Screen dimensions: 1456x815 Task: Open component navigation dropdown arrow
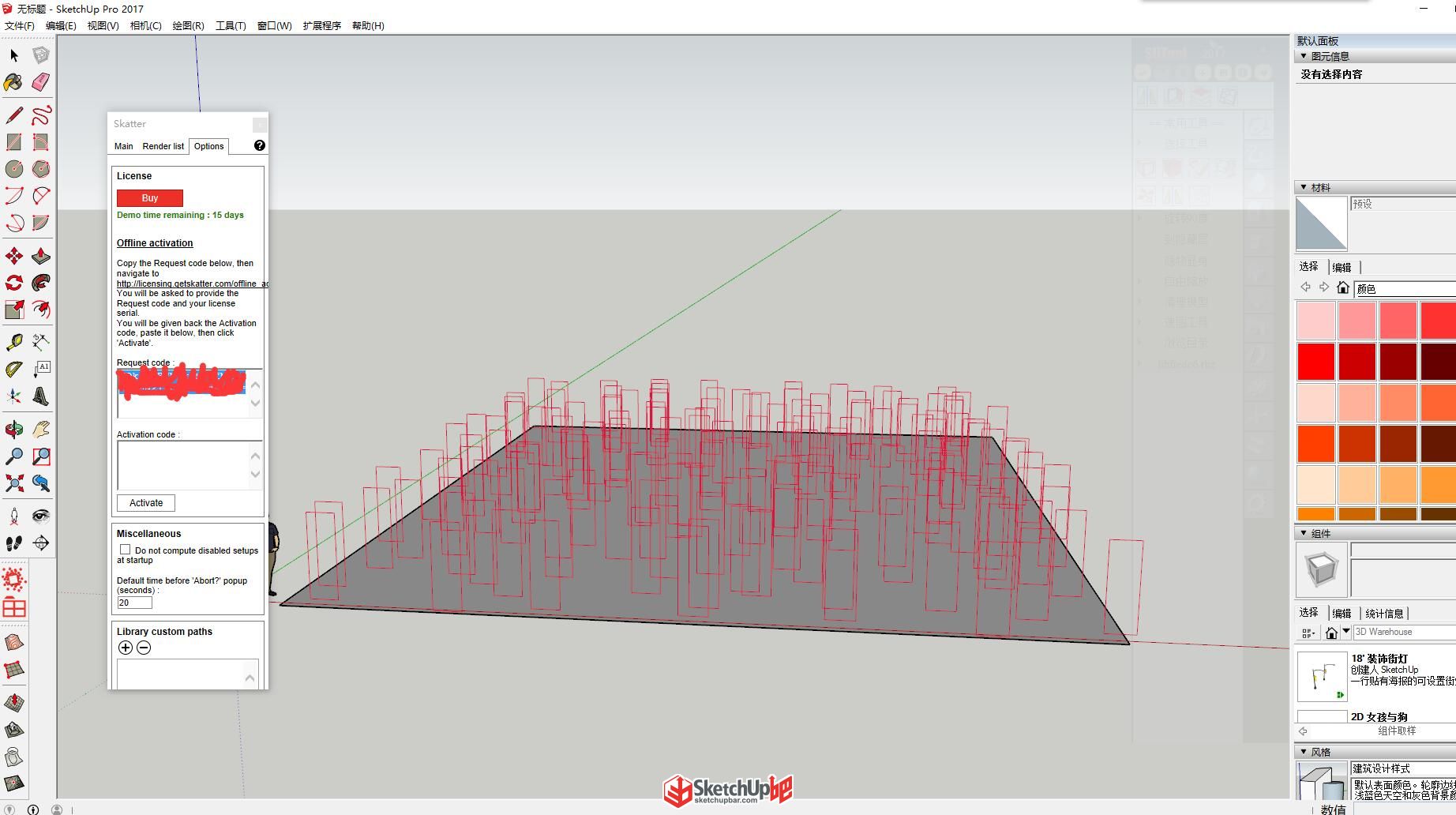pyautogui.click(x=1346, y=632)
